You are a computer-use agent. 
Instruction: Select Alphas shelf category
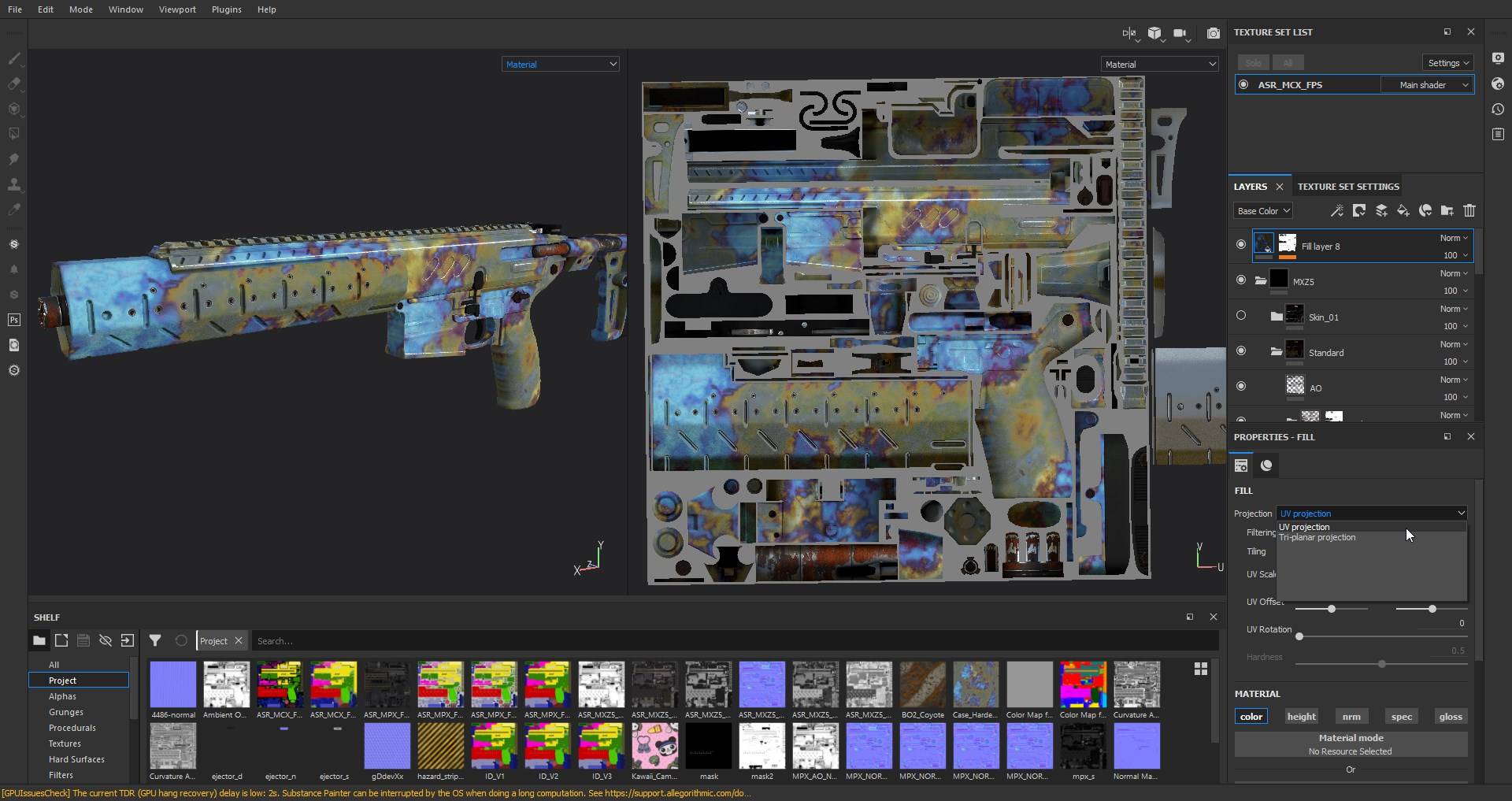coord(62,696)
